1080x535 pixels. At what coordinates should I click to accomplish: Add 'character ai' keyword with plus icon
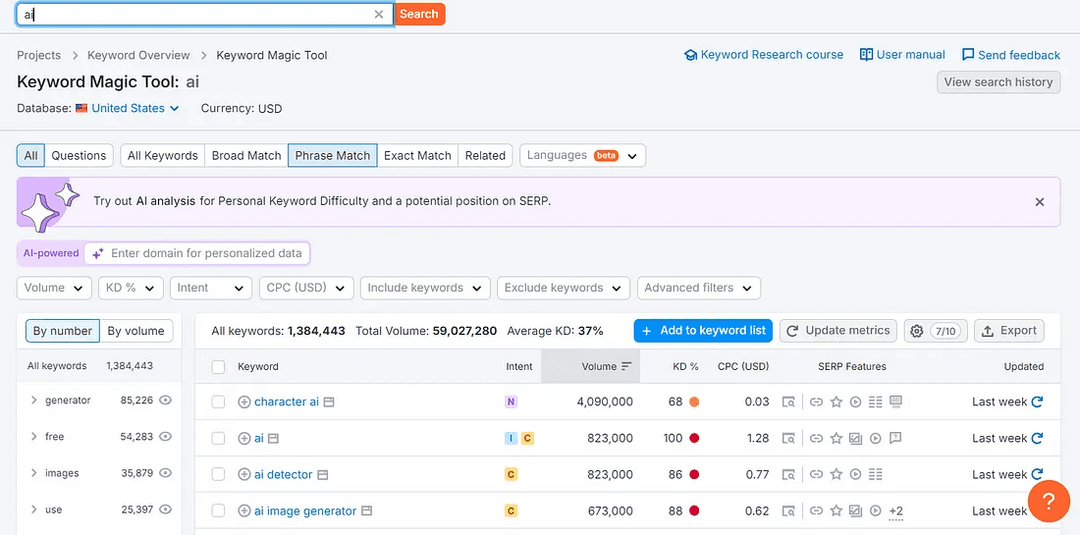click(244, 402)
